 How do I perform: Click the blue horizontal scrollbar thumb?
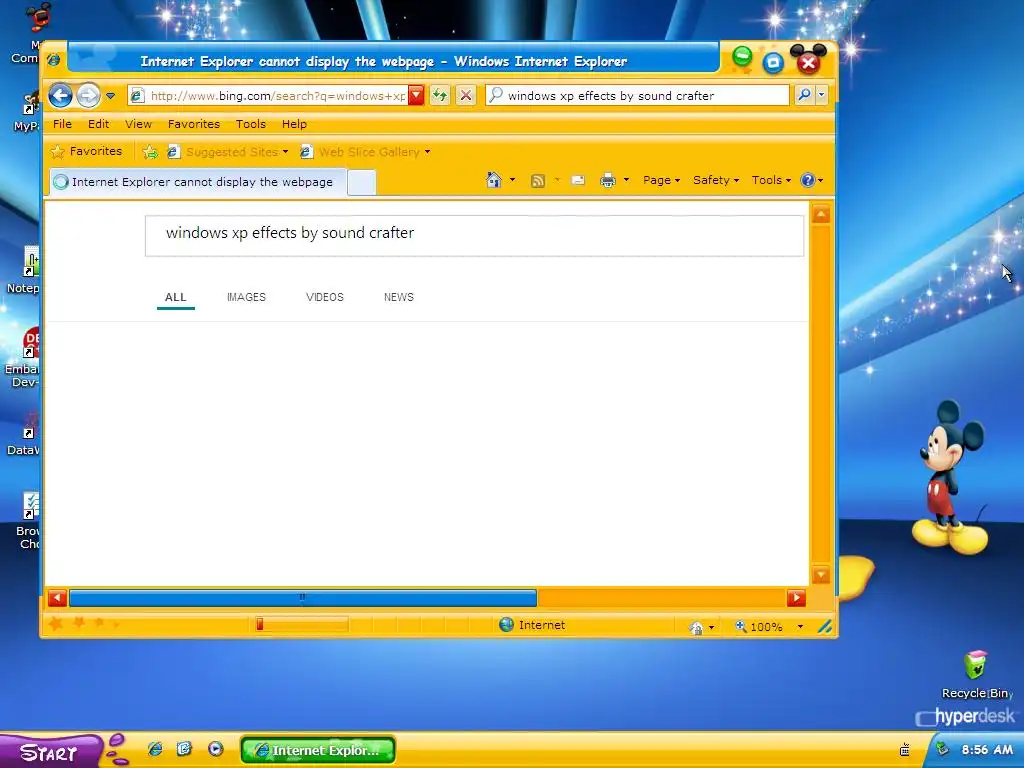303,598
